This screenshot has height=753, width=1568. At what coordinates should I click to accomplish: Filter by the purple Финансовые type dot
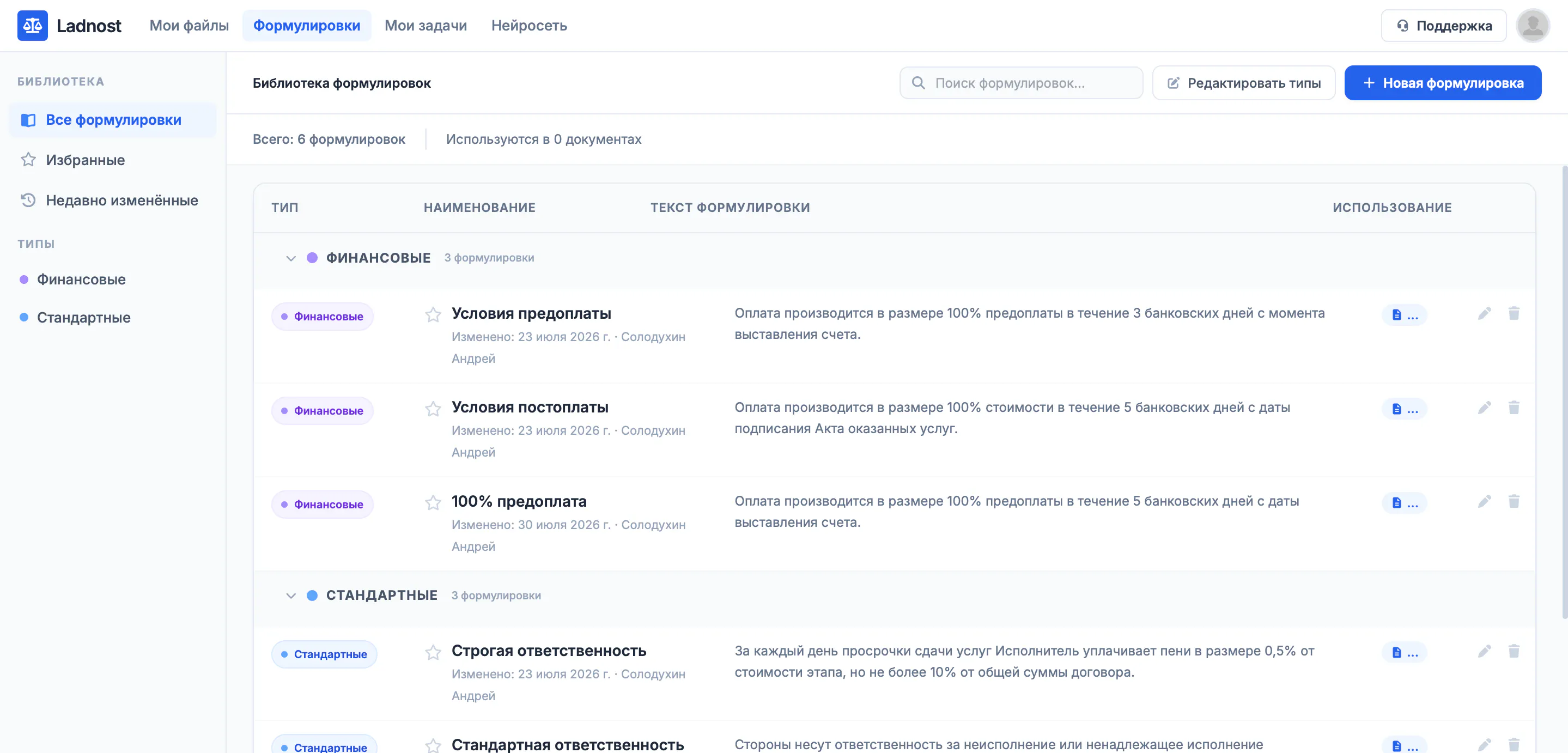24,280
